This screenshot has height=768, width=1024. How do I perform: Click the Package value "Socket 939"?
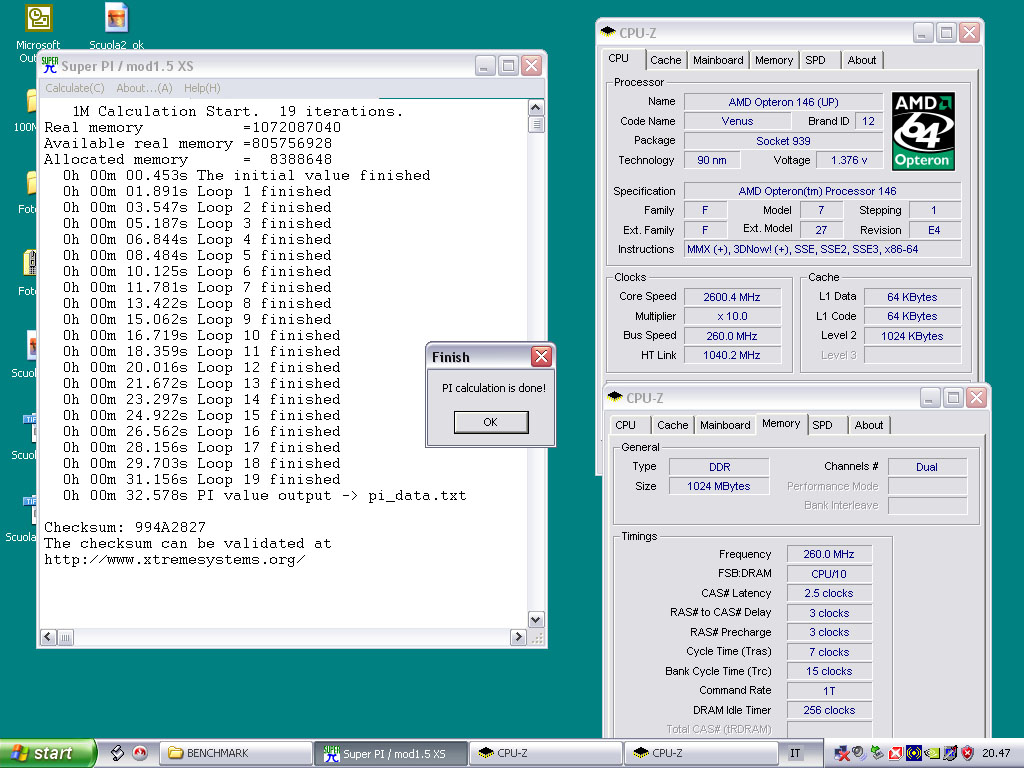pos(783,140)
